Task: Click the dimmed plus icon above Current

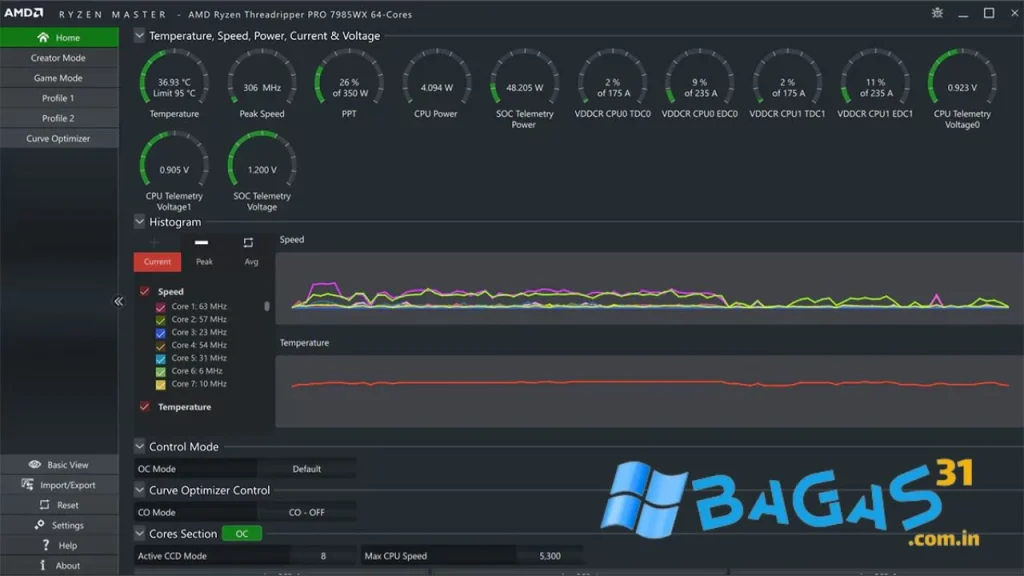Action: point(155,242)
